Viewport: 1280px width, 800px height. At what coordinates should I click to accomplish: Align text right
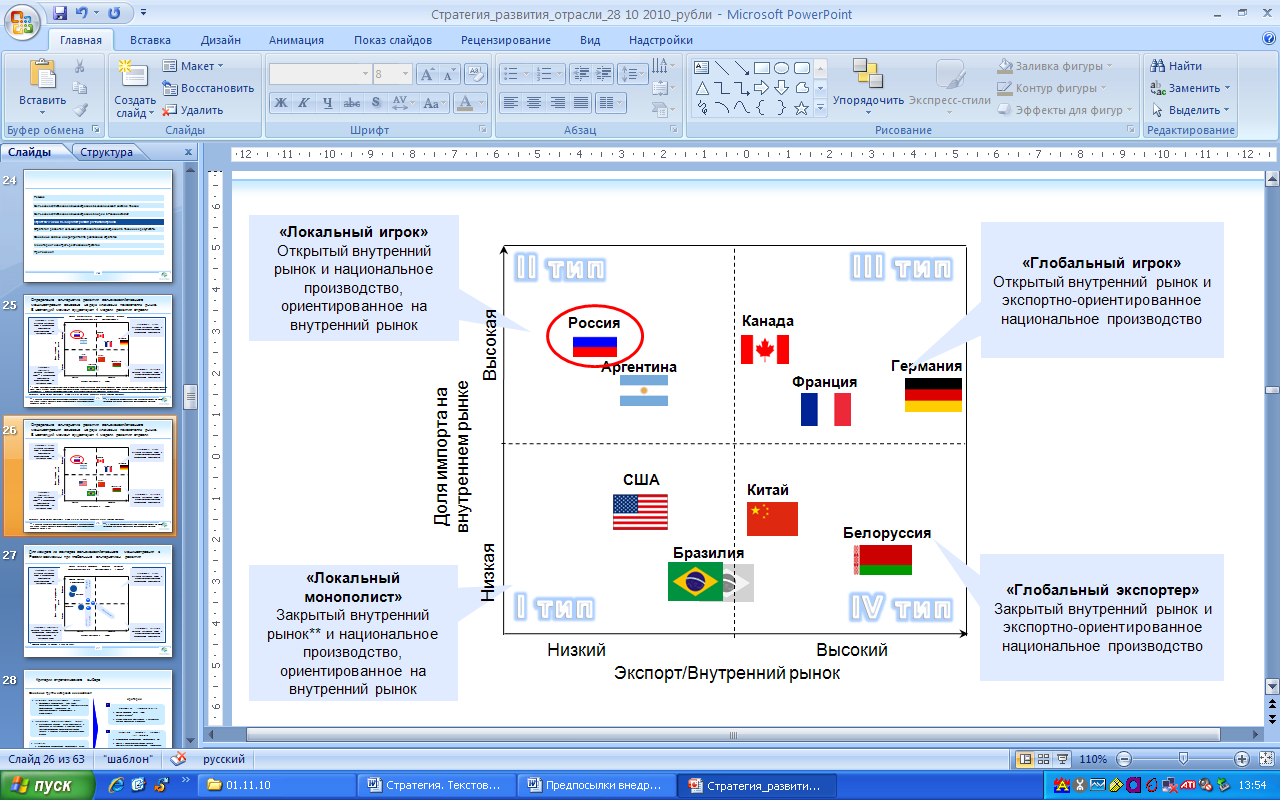[x=556, y=102]
